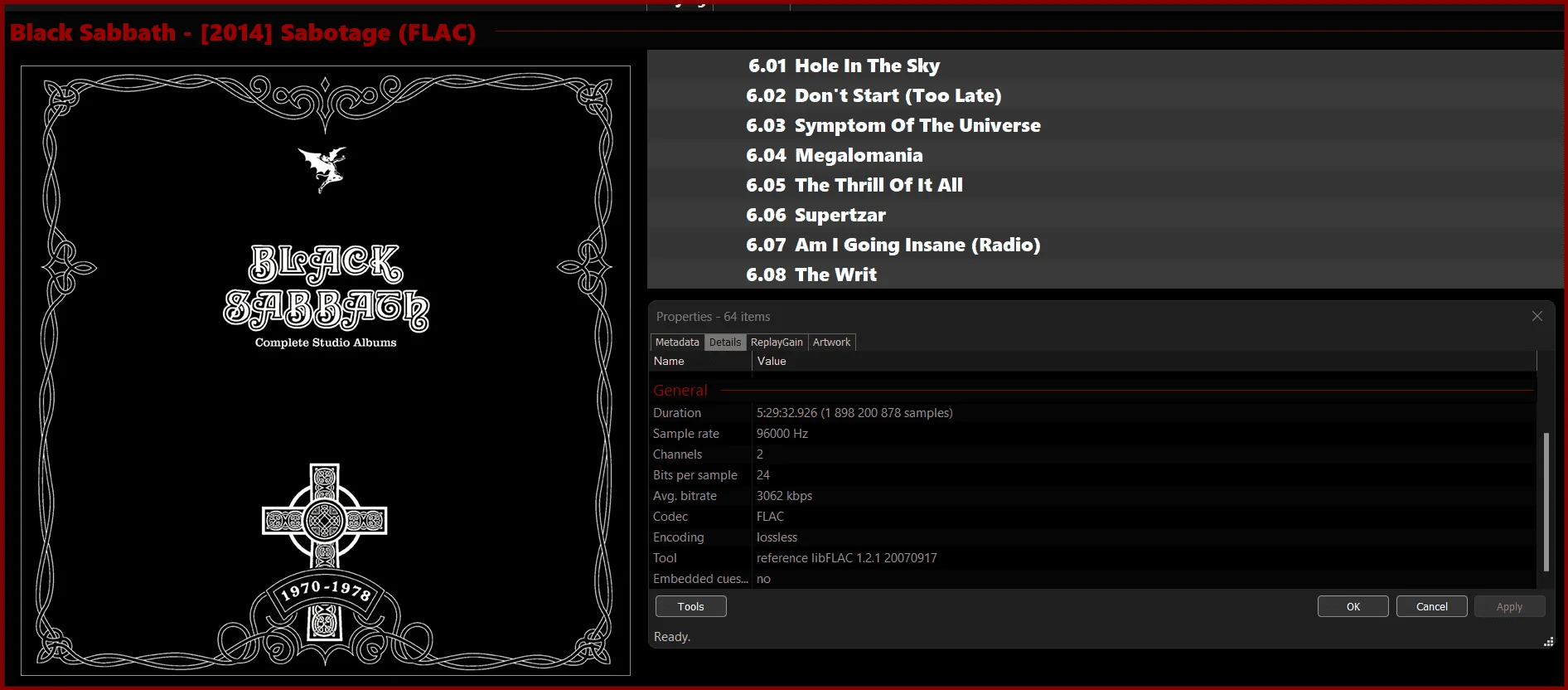This screenshot has height=690, width=1568.
Task: Select track 6.06 Supertzar
Action: [1106, 215]
